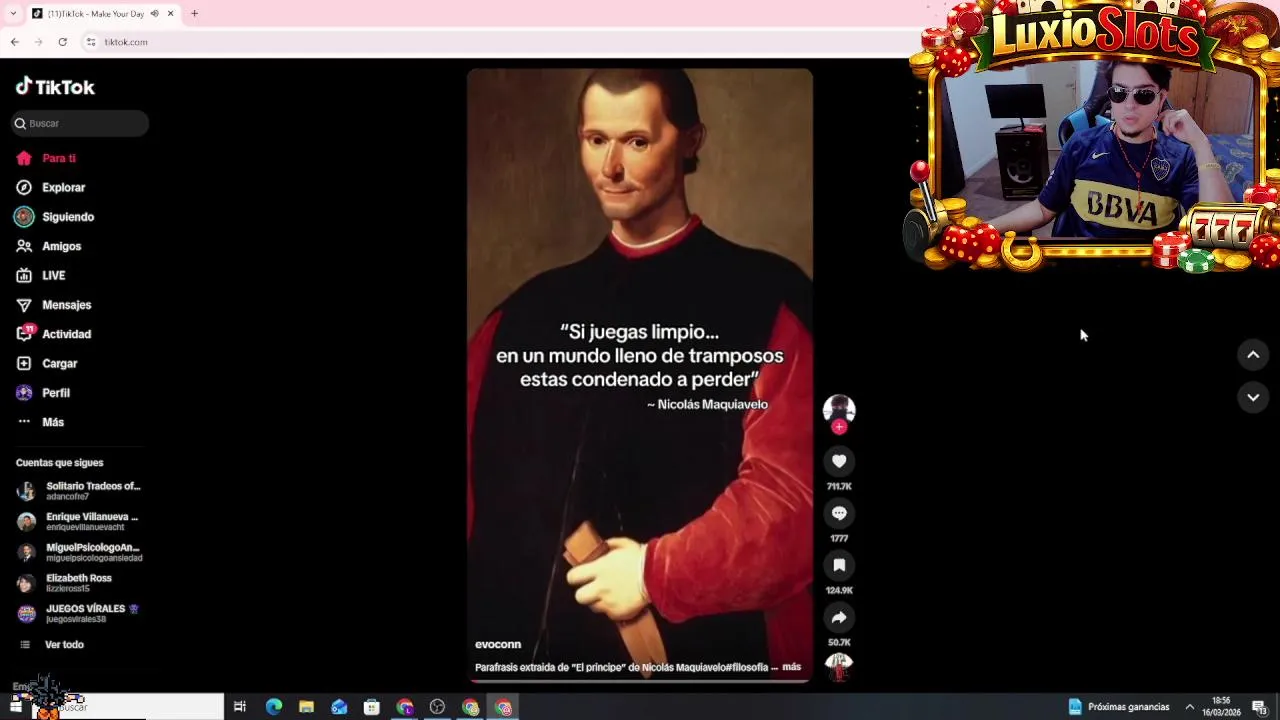Save video with bookmark icon
The image size is (1280, 720).
(x=839, y=565)
